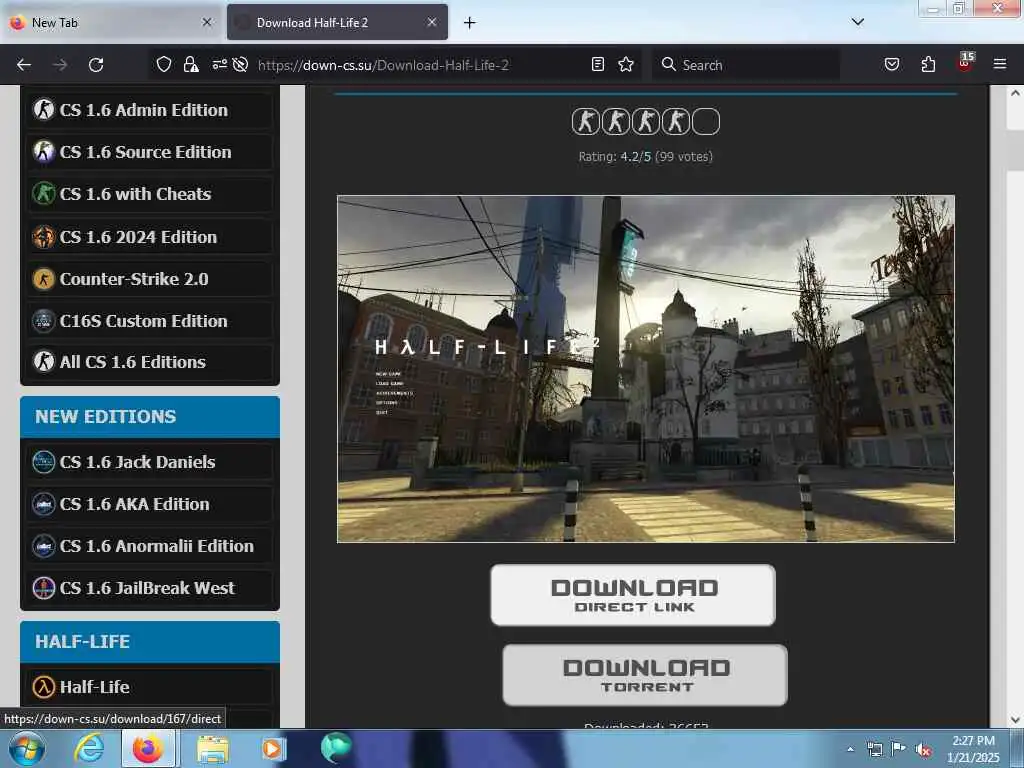Click the lambda icon beside Half-Life
The height and width of the screenshot is (768, 1024).
coord(44,687)
